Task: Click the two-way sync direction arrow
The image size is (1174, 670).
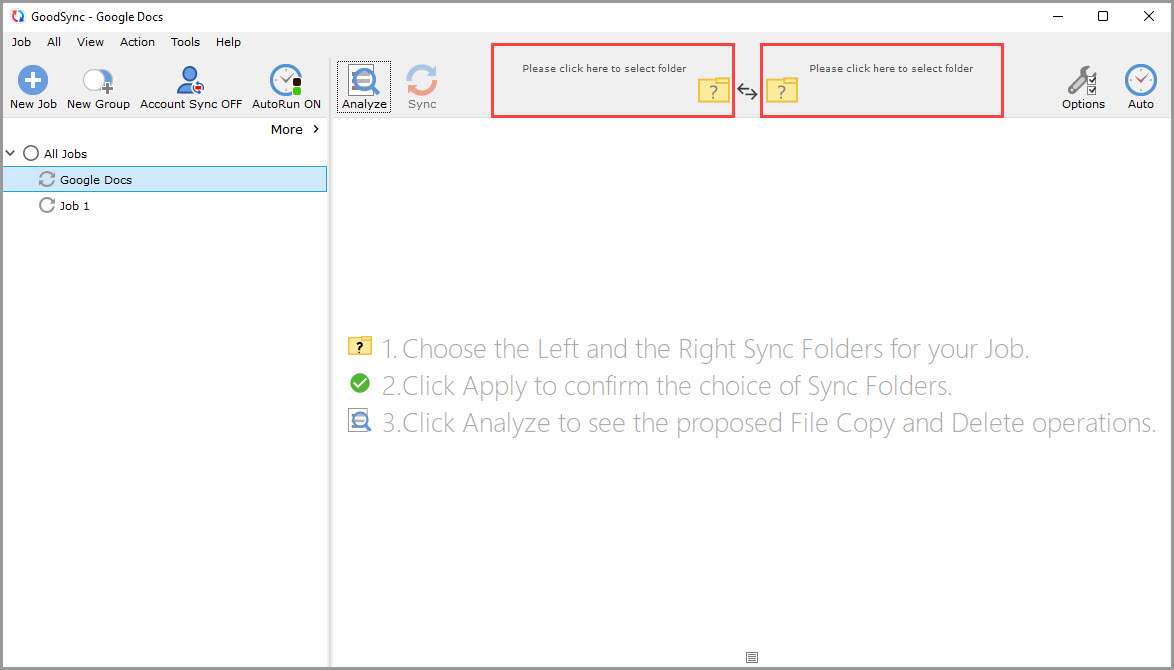Action: (747, 90)
